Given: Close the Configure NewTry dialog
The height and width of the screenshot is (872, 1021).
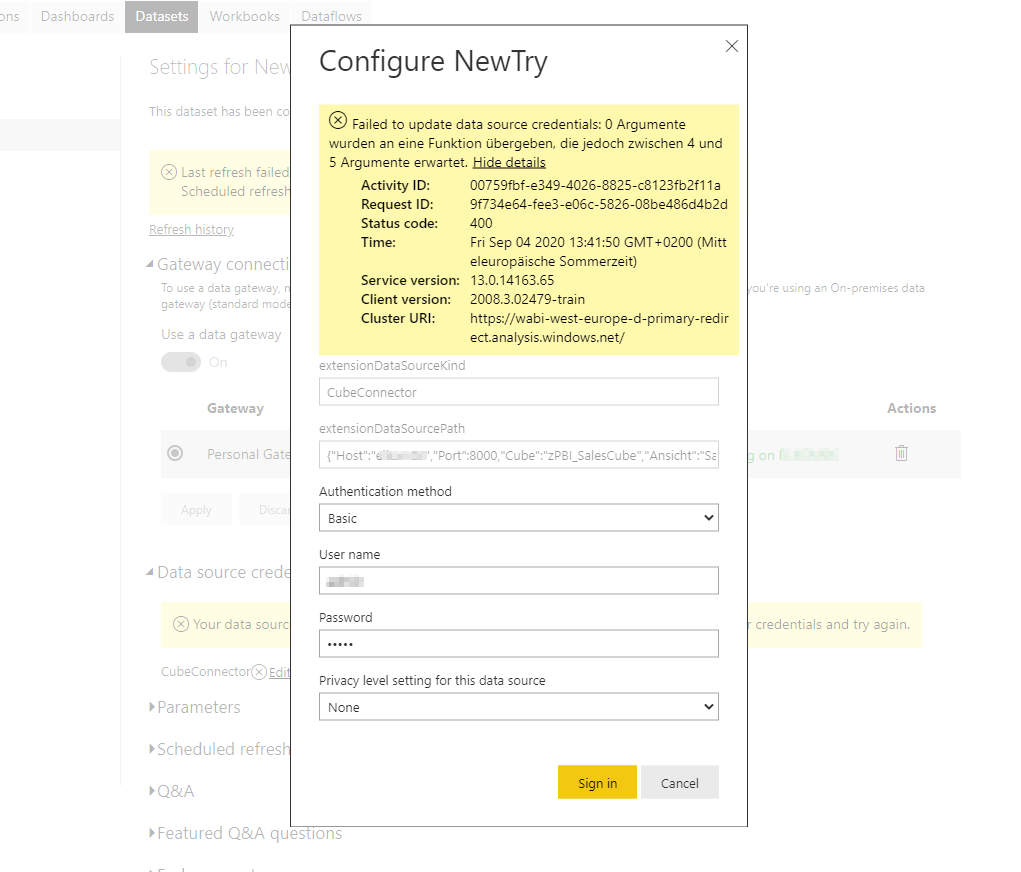Looking at the screenshot, I should (x=732, y=46).
